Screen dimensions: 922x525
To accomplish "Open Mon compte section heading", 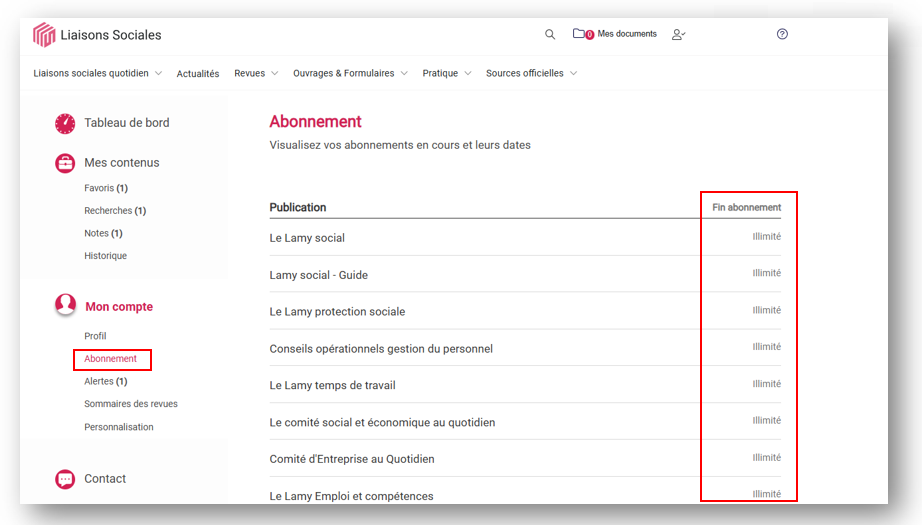I will tap(119, 306).
